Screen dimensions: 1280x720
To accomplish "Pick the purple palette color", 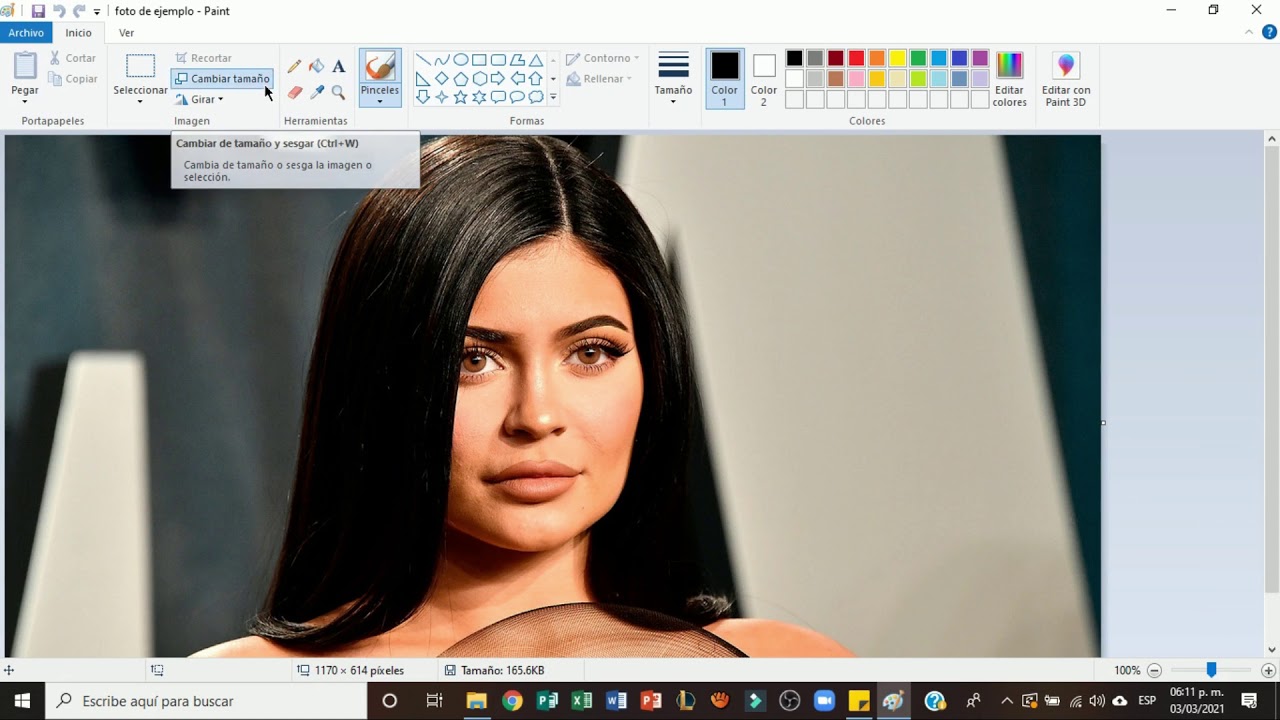I will click(x=980, y=58).
